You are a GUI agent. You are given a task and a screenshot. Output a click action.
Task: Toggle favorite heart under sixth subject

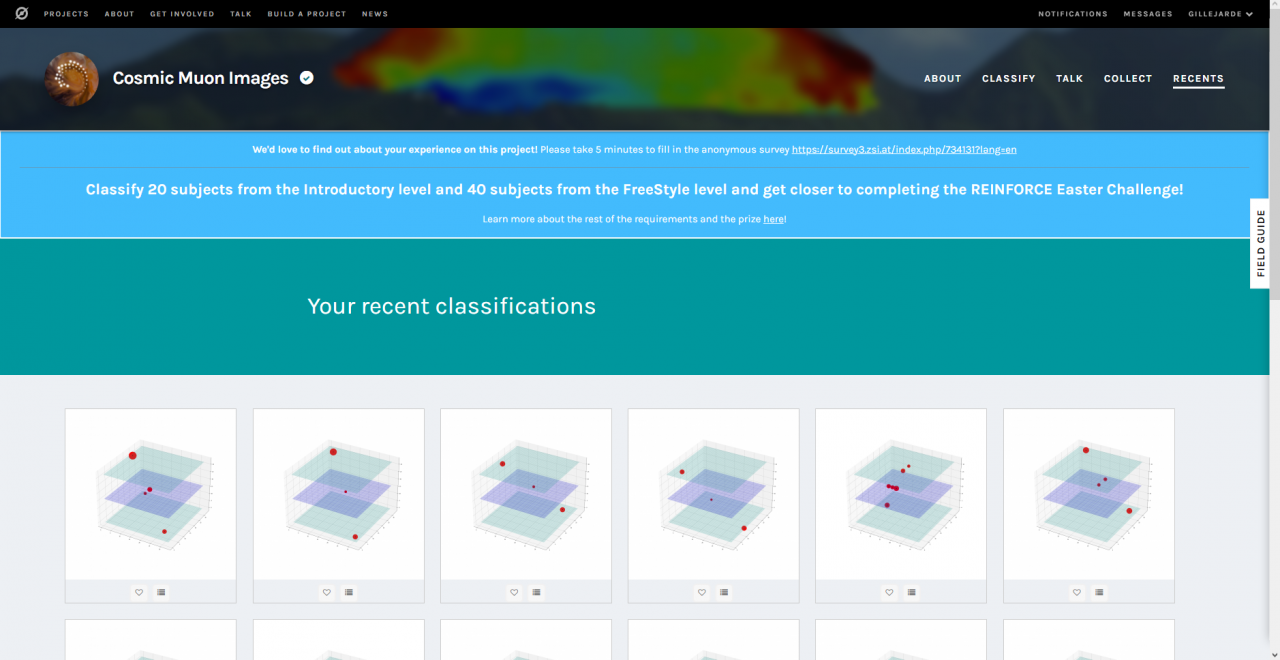1077,592
